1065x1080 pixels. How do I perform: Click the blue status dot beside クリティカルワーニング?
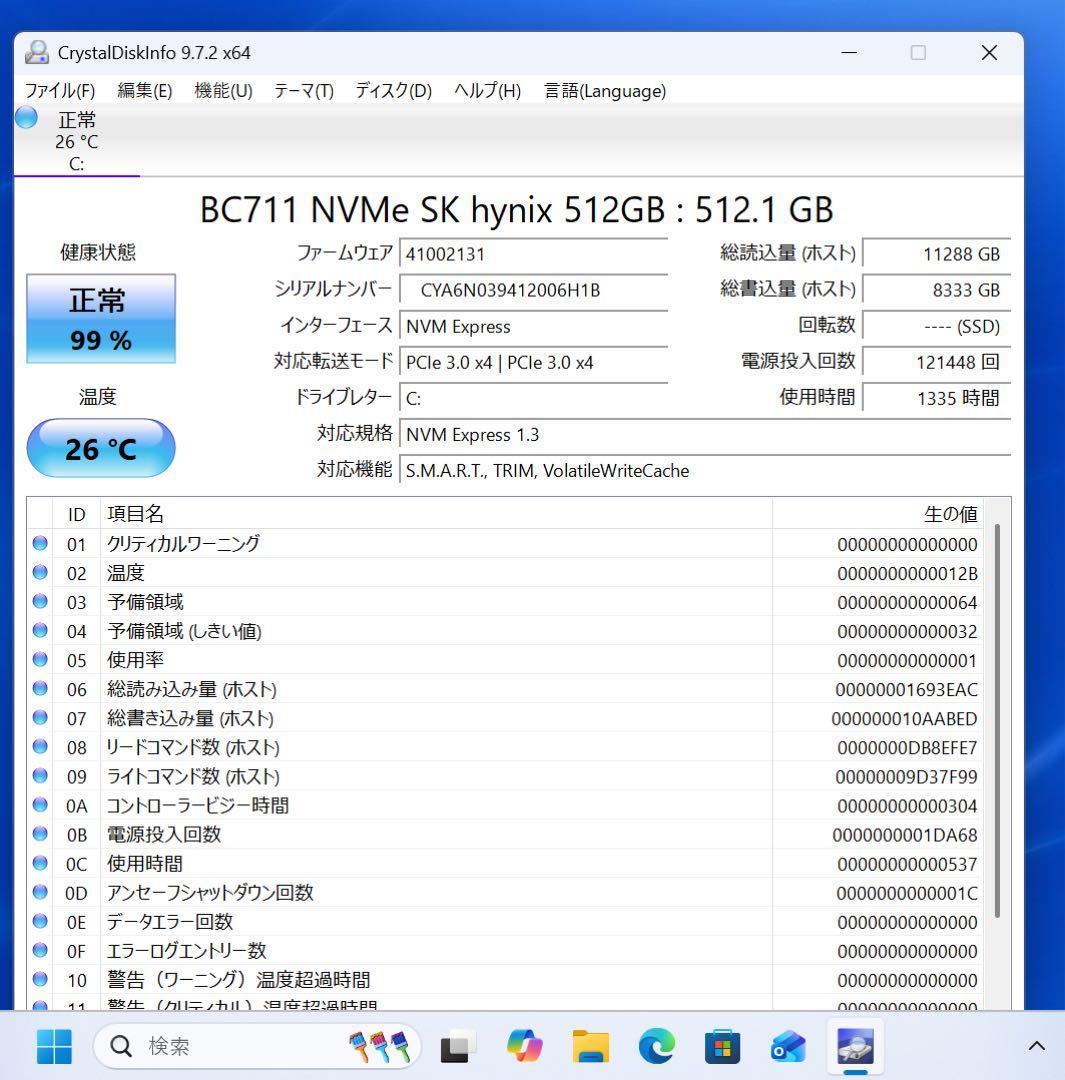[39, 544]
